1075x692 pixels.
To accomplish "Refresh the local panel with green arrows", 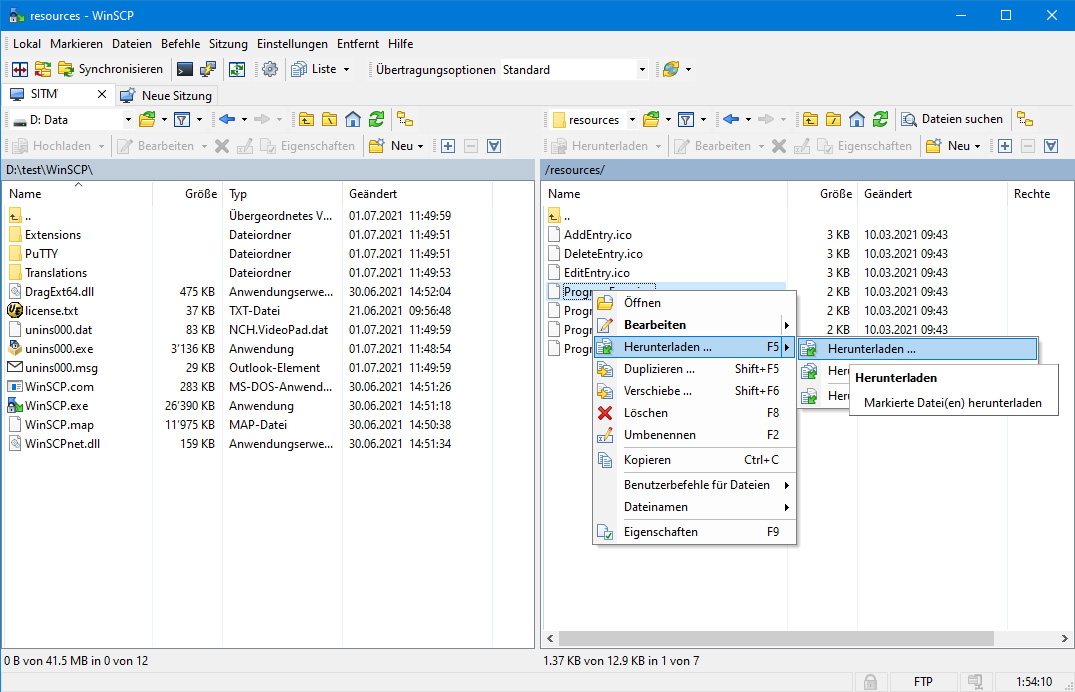I will point(376,120).
